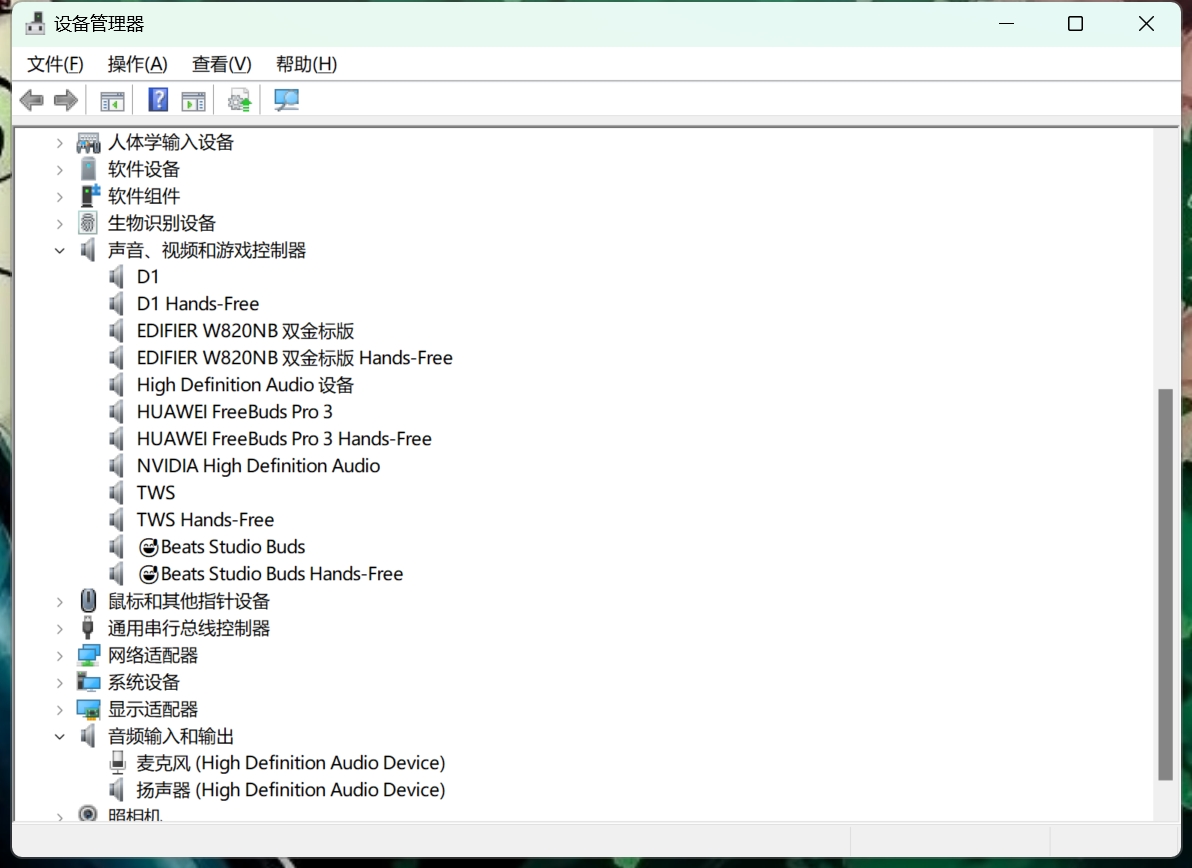Click the gear with green arrow toolbar icon

(x=239, y=100)
